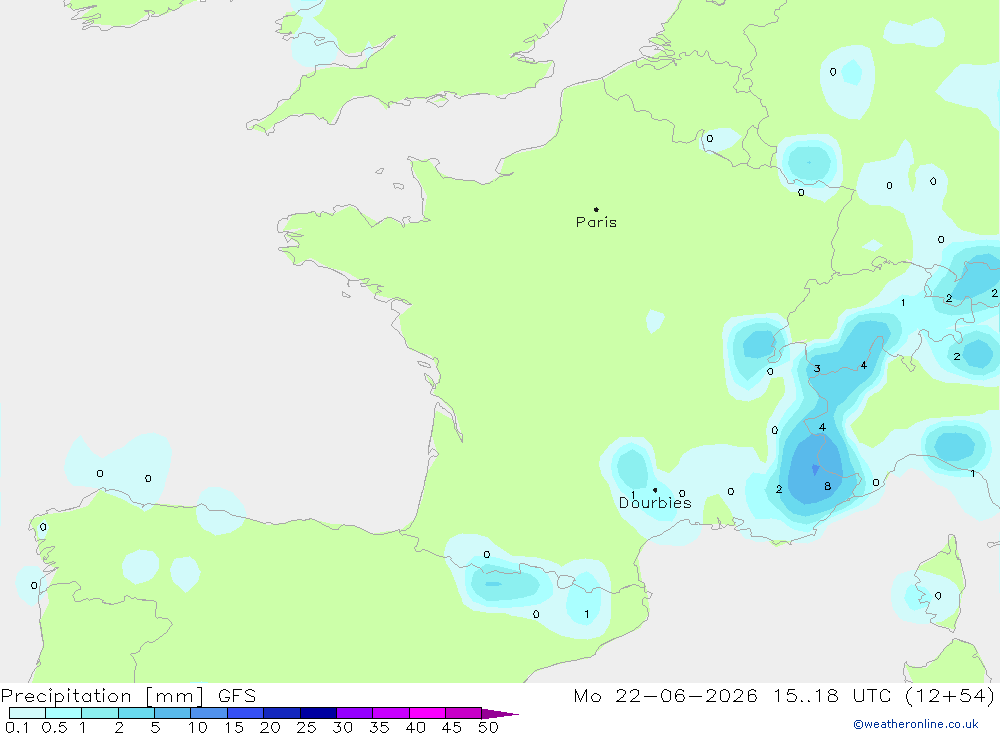The image size is (1000, 733).
Task: Pick the legend swatch between 2 and 5
Action: [136, 713]
